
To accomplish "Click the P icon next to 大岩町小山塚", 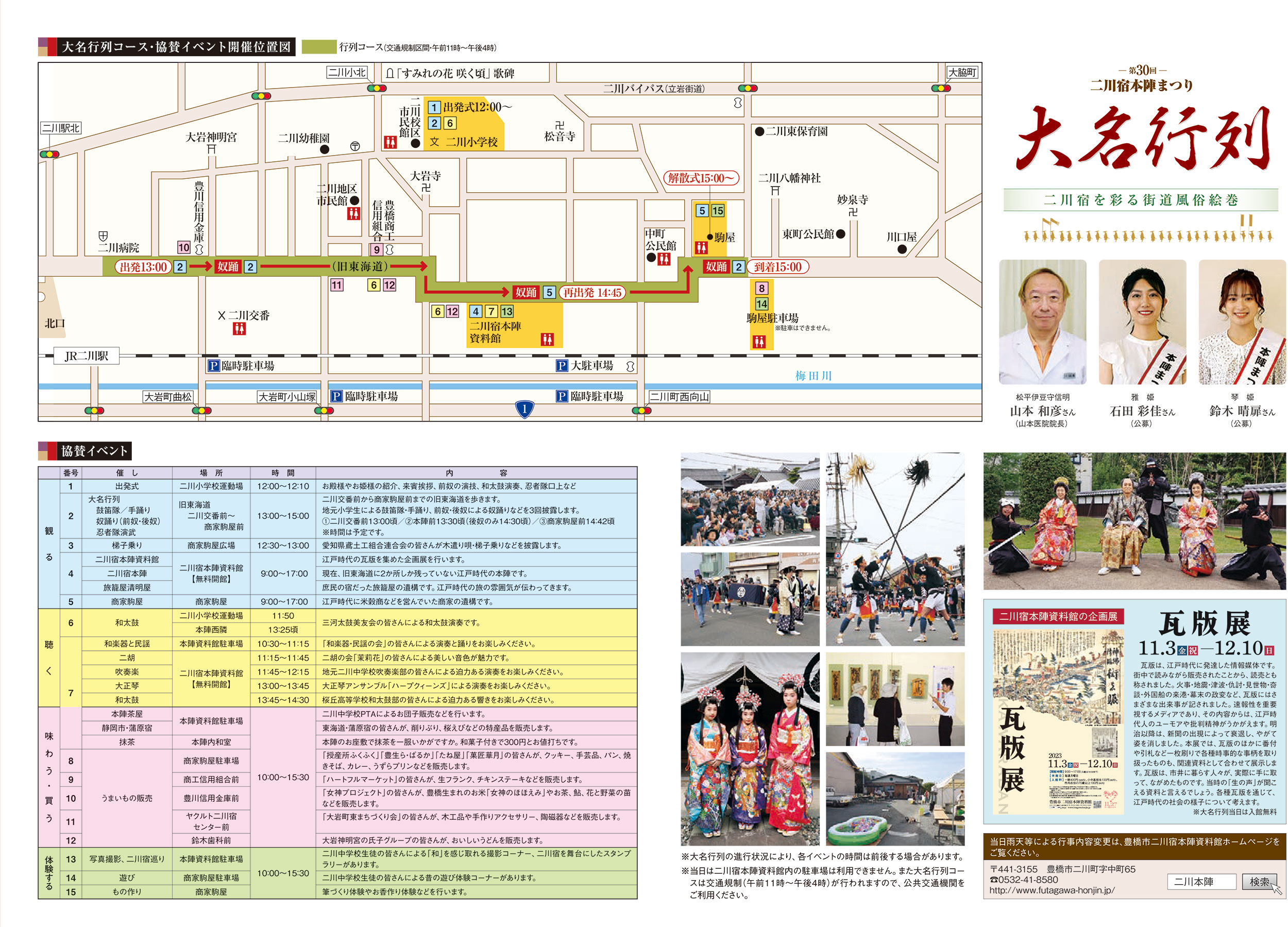I will [336, 396].
